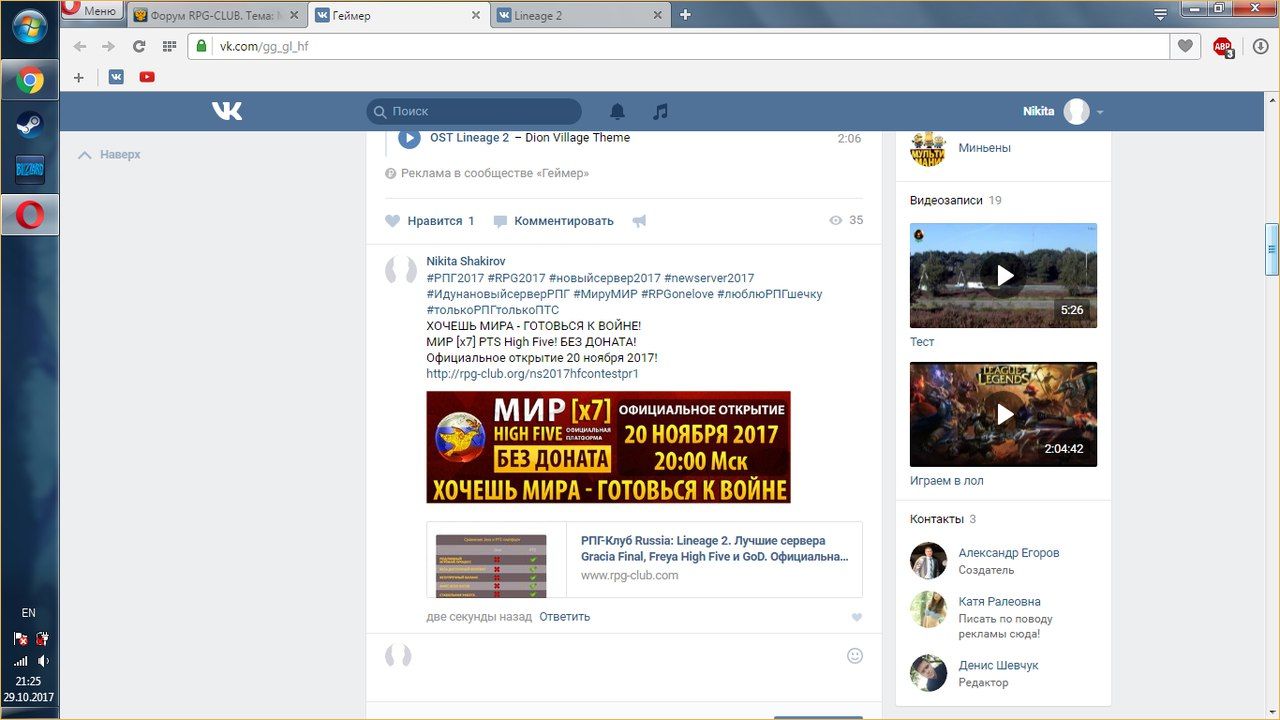
Task: Select the Геймер browser tab
Action: click(399, 15)
